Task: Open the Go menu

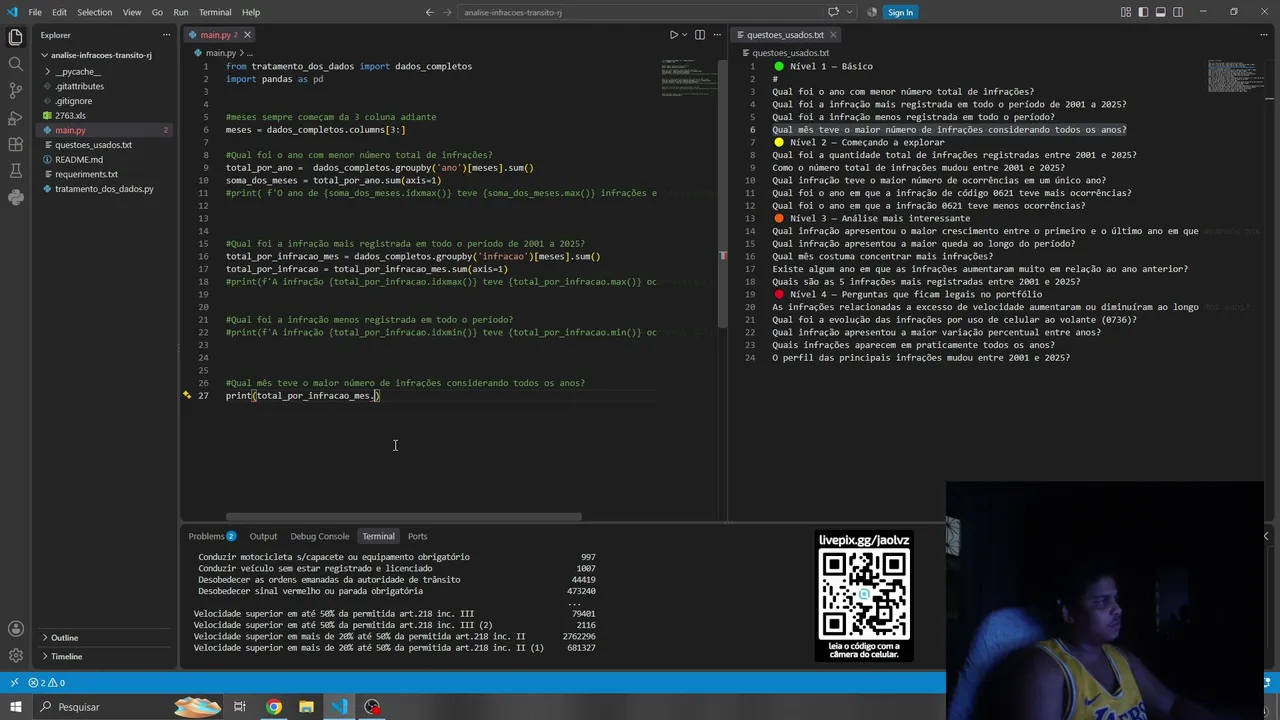Action: pyautogui.click(x=157, y=12)
